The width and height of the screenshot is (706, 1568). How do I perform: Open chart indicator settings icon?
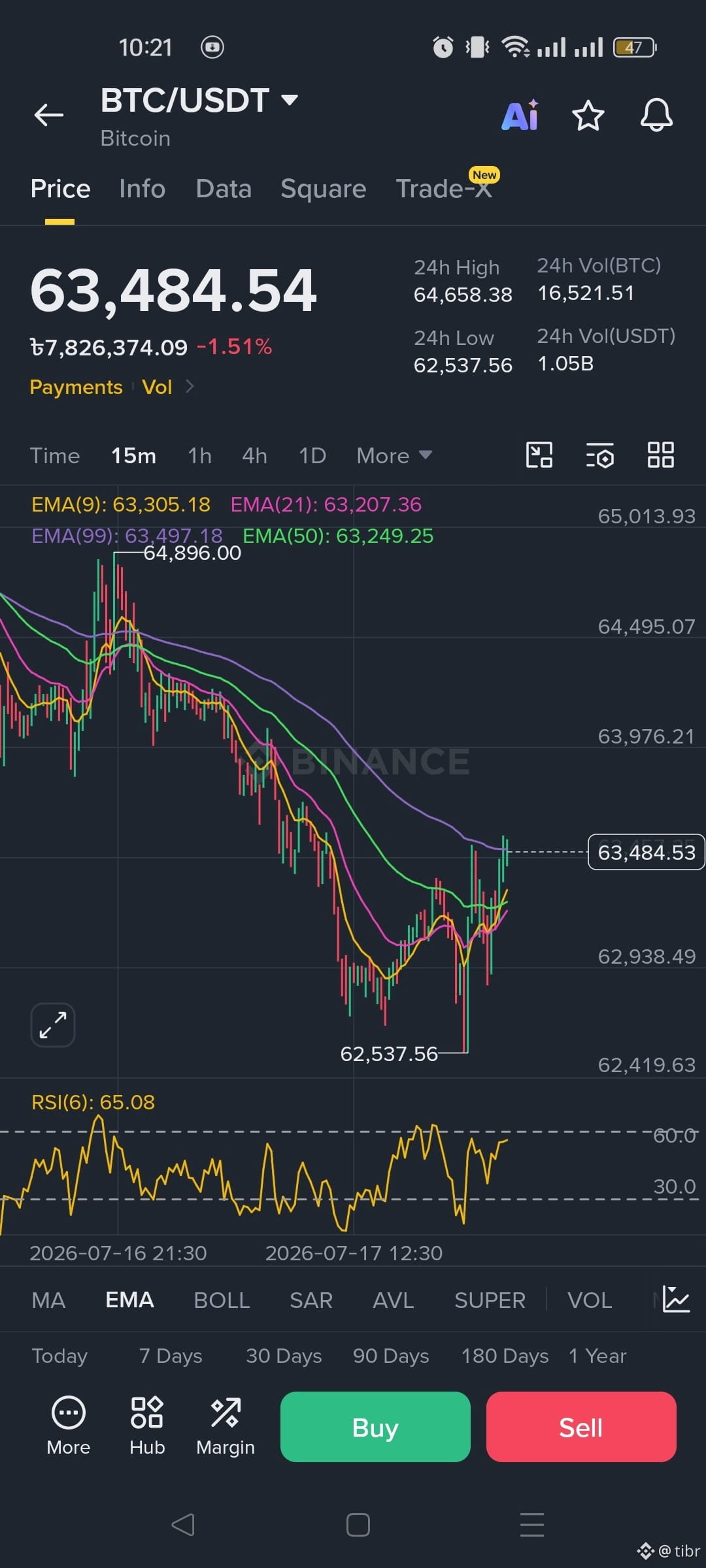tap(599, 455)
